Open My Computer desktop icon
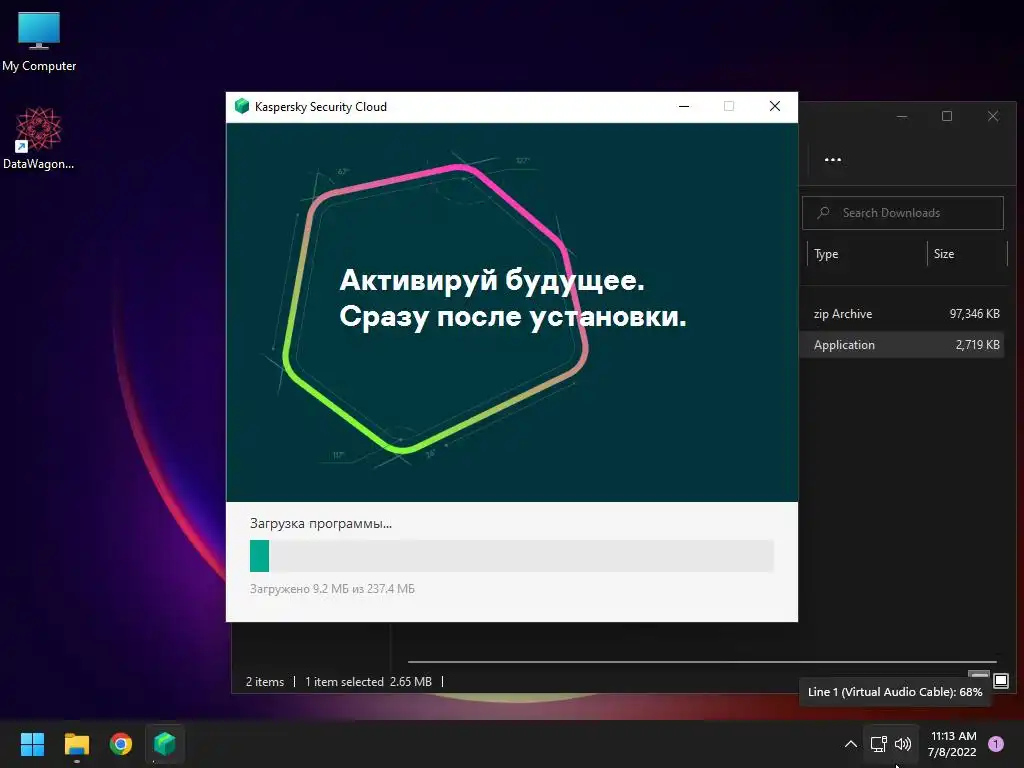Screen dimensions: 1024x768 pos(39,40)
